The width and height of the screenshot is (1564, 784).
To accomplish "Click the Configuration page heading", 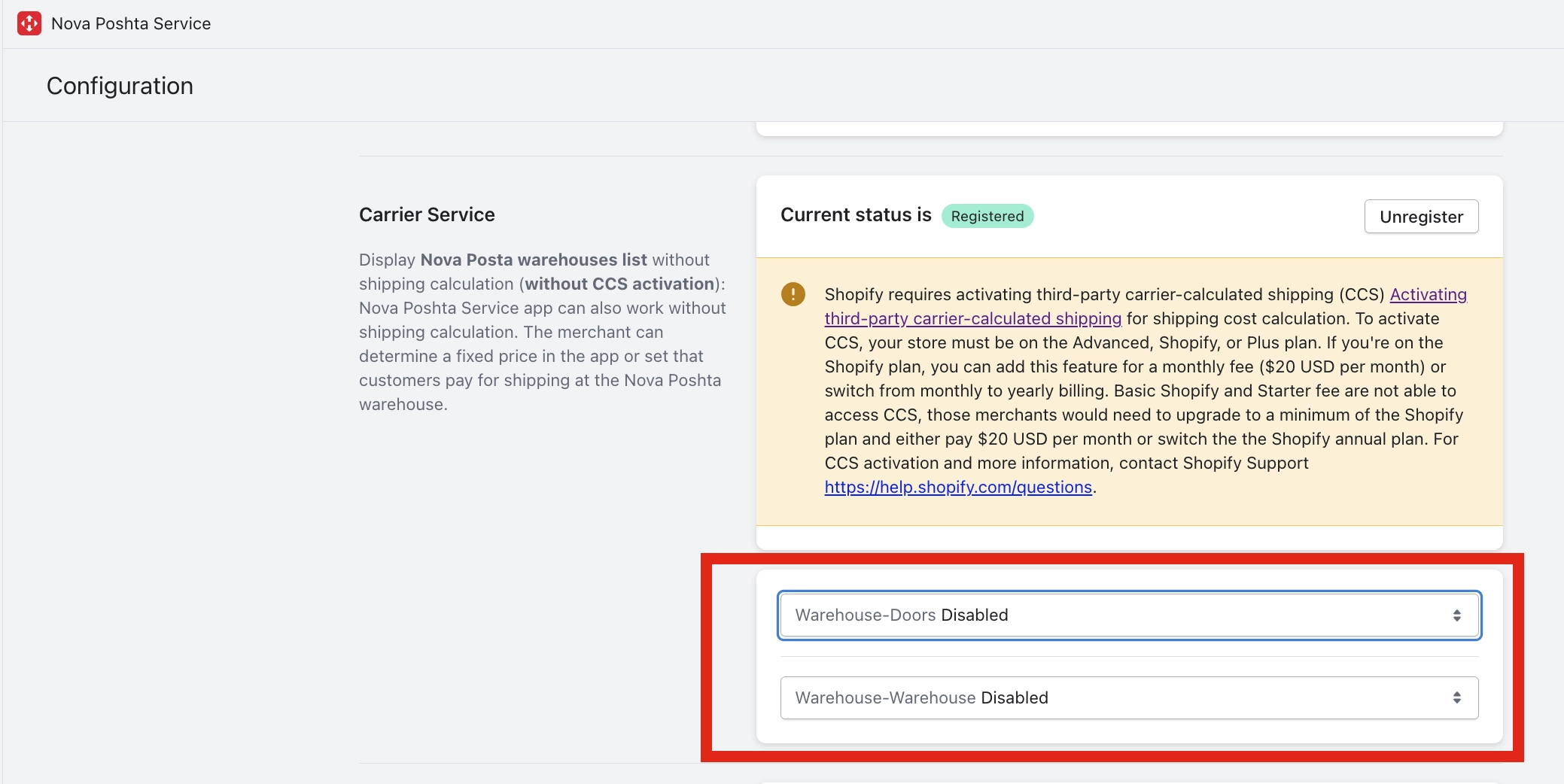I will [120, 86].
